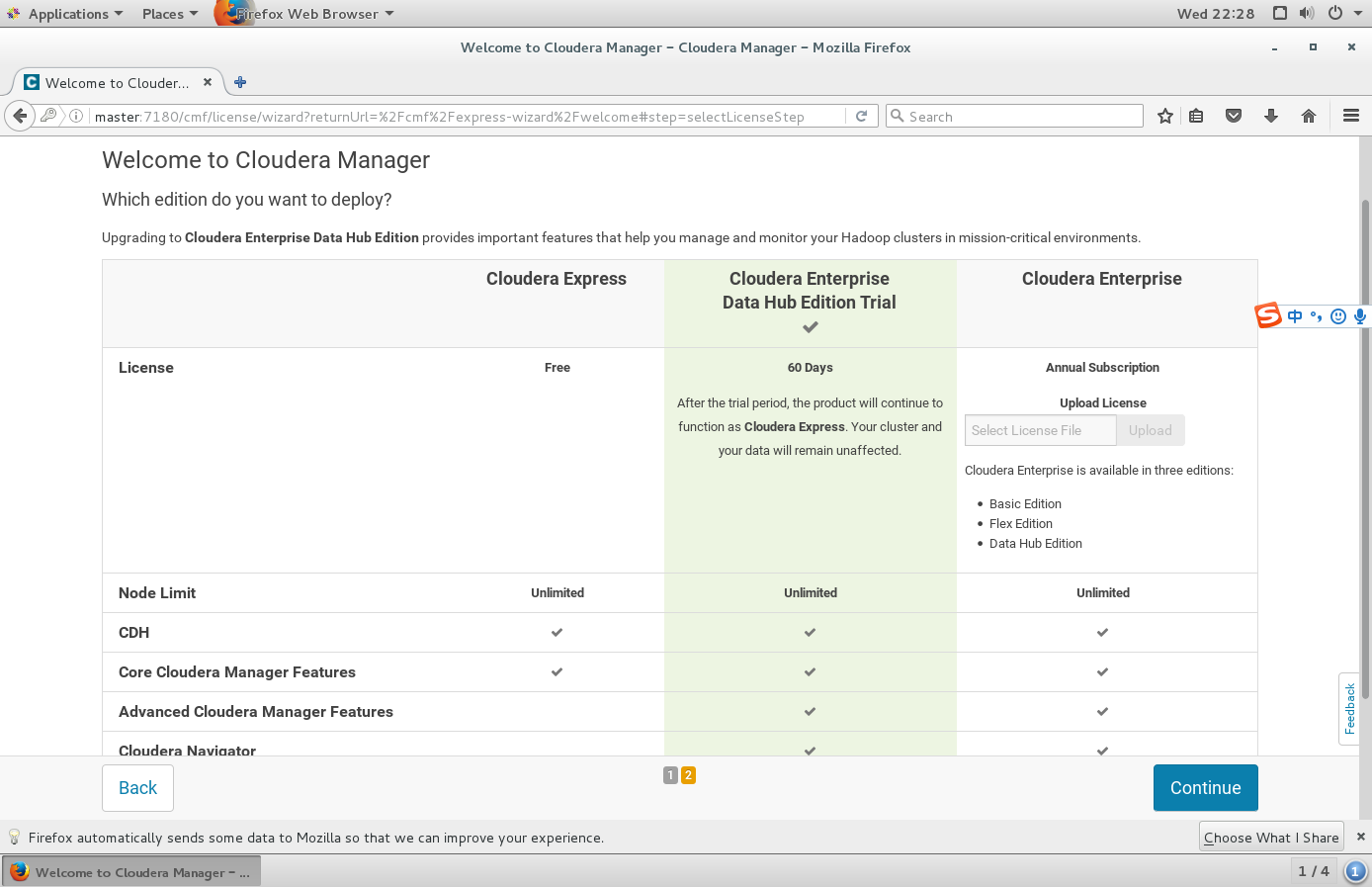Open the bookmarks list icon
This screenshot has height=887, width=1372.
pos(1196,116)
